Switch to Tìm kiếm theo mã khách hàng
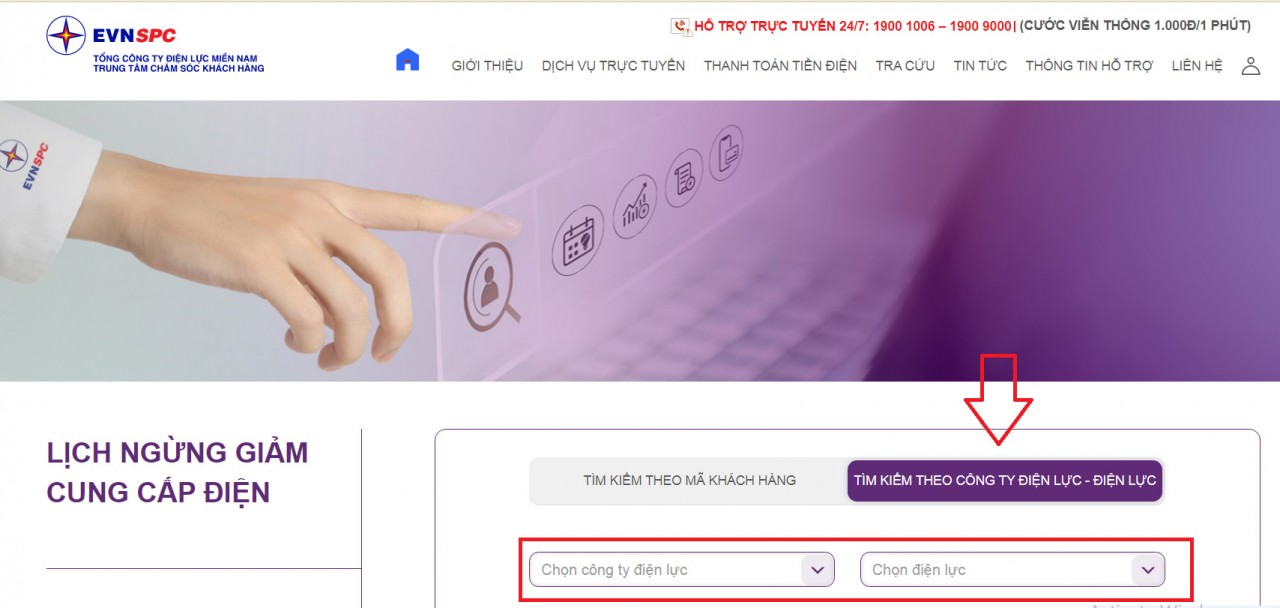1280x608 pixels. pyautogui.click(x=689, y=480)
